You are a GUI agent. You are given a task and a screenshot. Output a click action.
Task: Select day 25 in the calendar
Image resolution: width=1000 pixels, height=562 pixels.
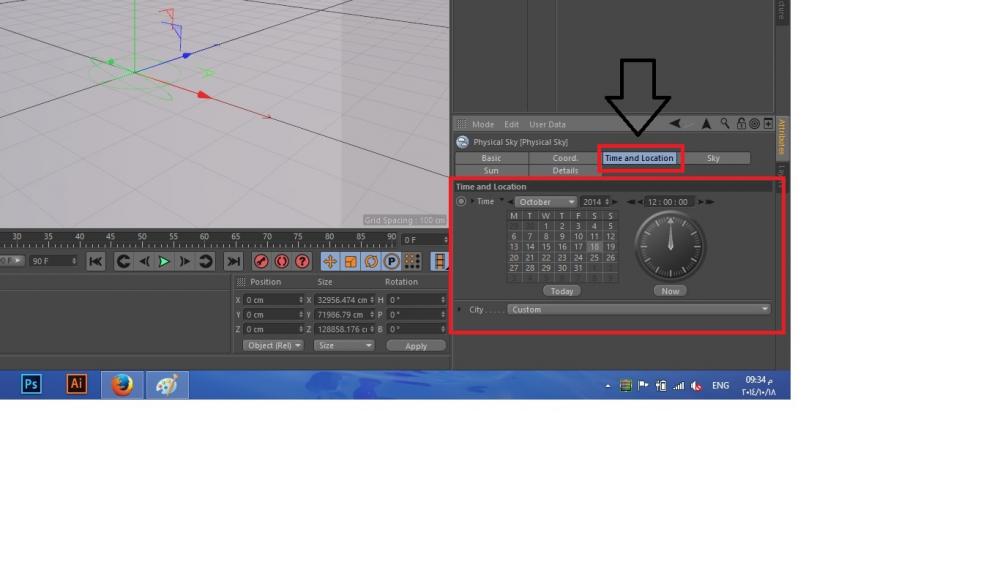tap(594, 258)
